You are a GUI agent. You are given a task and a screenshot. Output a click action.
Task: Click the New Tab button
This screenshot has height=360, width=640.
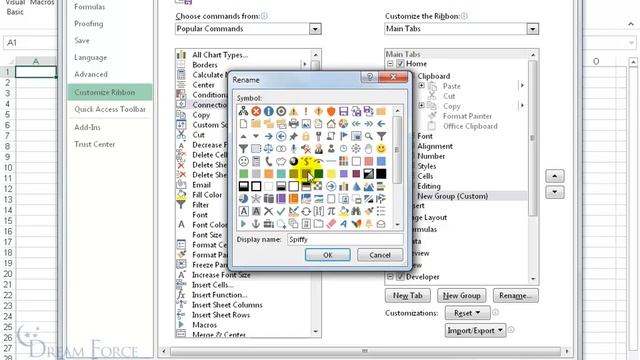[x=407, y=296]
